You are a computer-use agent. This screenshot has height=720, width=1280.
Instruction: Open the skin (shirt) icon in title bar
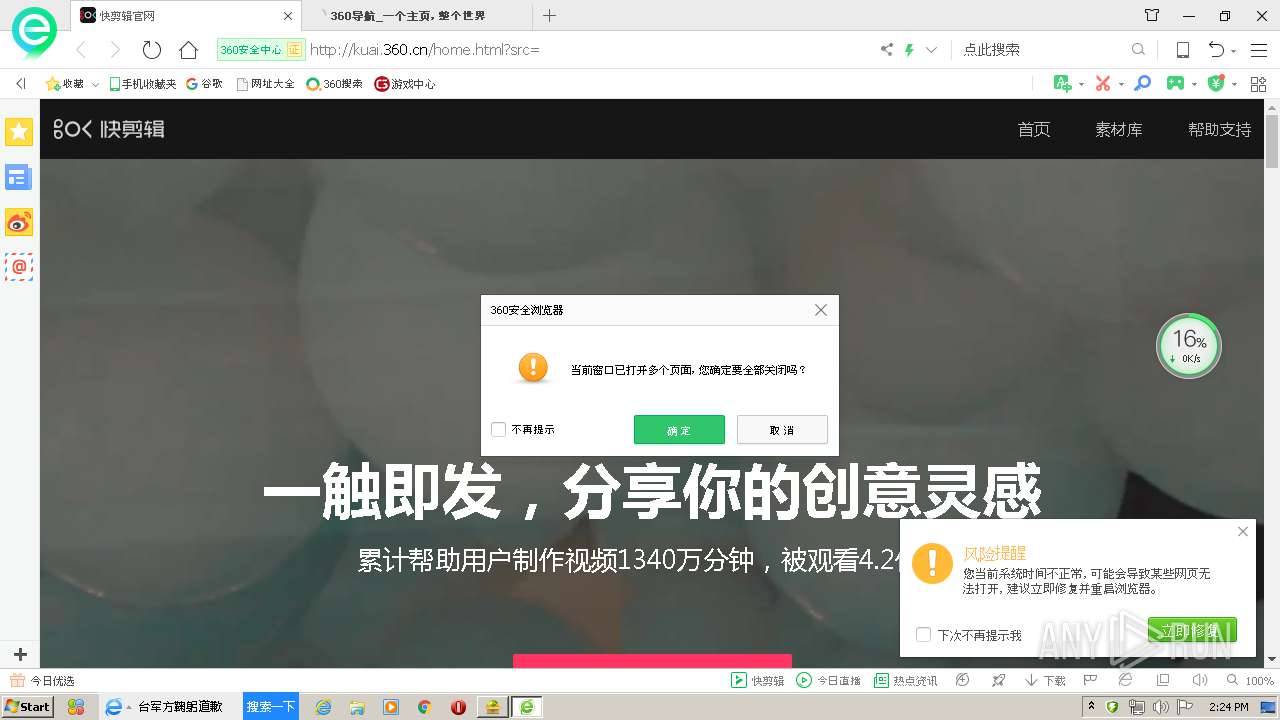point(1152,16)
